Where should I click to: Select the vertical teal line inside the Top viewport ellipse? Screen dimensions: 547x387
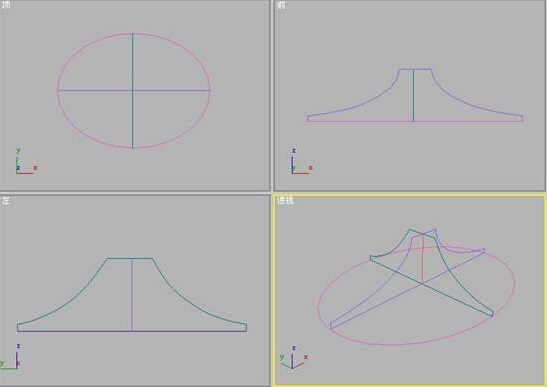point(133,63)
